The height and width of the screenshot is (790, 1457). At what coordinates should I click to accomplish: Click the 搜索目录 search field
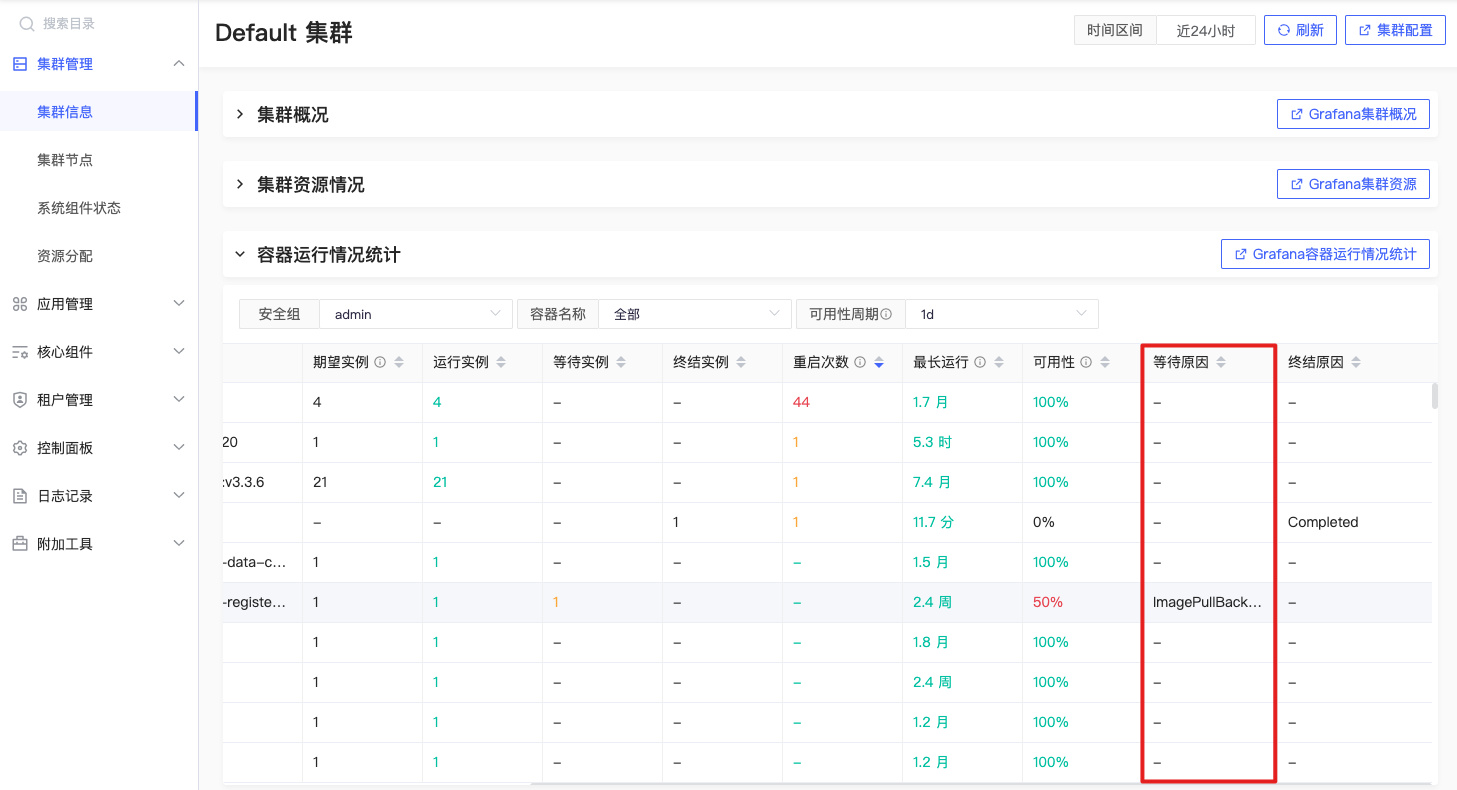click(100, 23)
